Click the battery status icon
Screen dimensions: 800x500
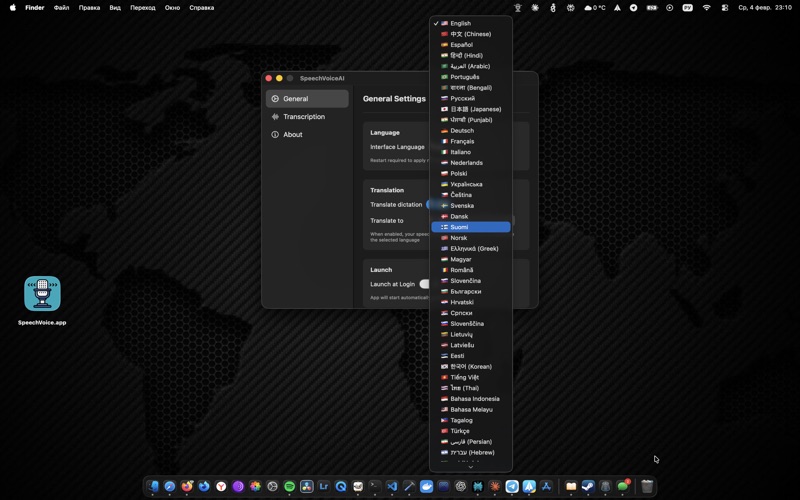(652, 8)
